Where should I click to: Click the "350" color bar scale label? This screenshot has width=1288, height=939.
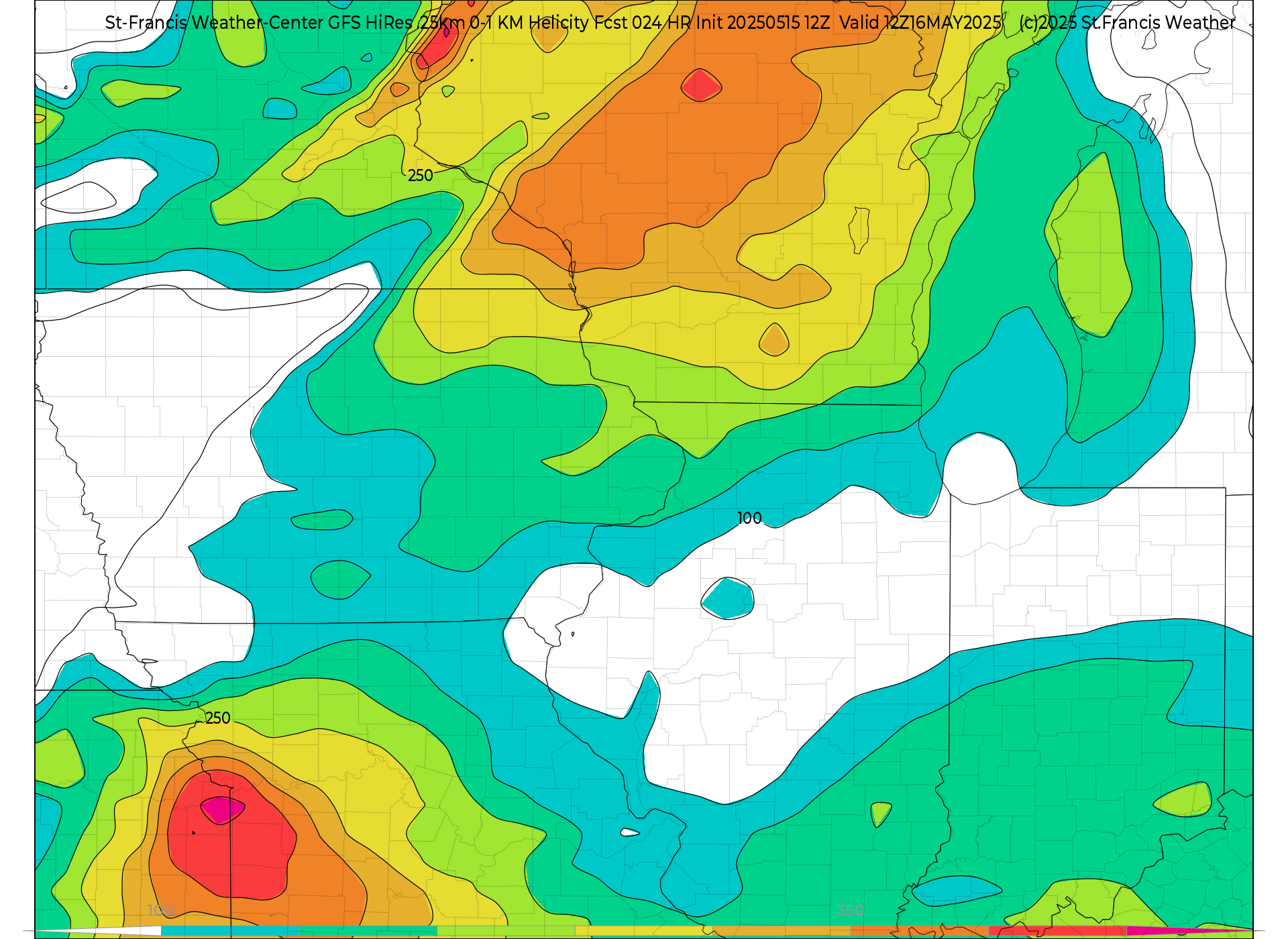(x=850, y=911)
